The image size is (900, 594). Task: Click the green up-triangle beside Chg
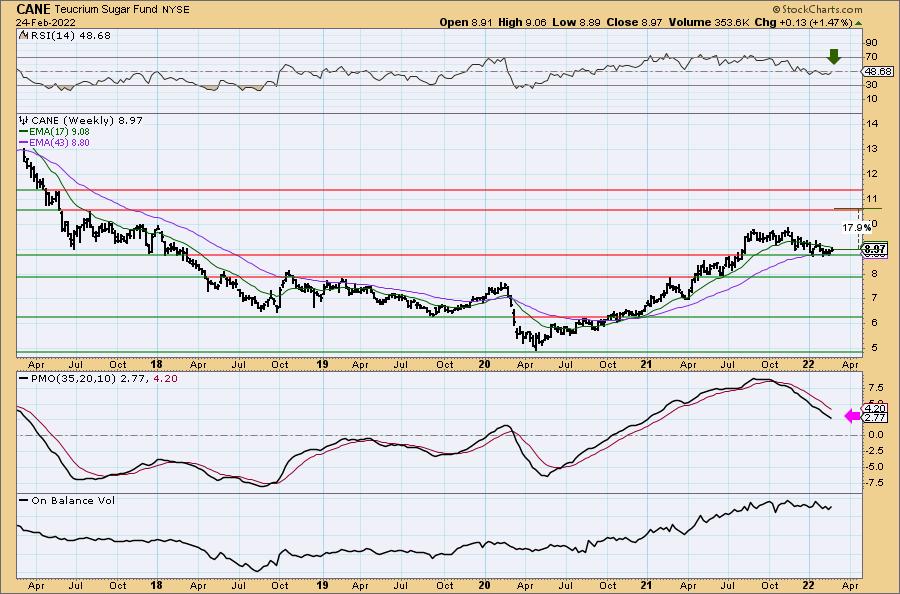858,22
